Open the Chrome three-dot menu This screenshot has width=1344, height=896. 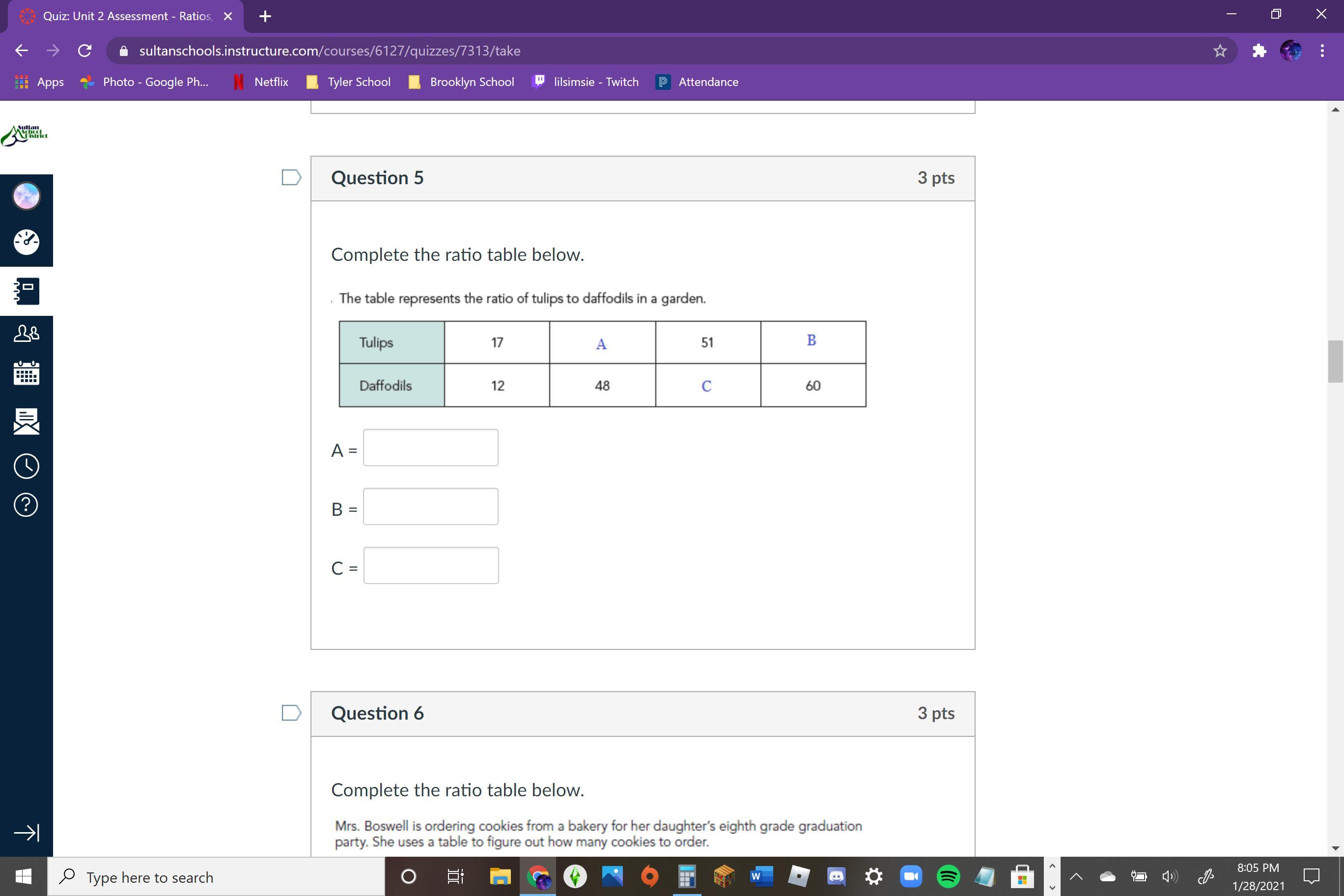tap(1322, 51)
